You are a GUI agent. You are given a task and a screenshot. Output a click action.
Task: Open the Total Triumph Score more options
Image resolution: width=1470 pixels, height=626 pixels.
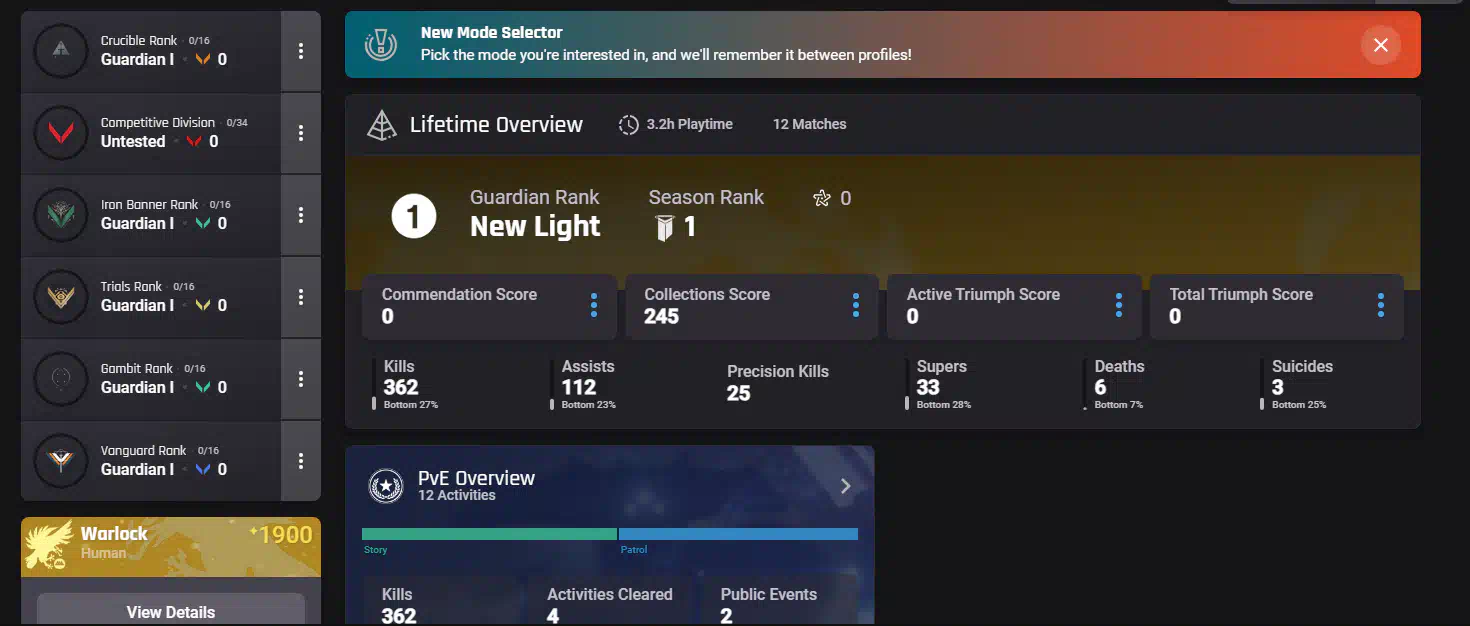[1381, 305]
